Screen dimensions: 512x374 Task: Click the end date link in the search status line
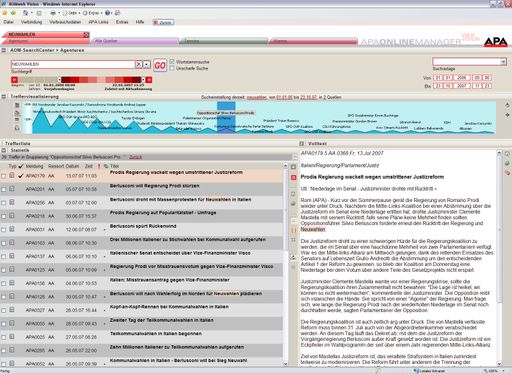point(308,97)
